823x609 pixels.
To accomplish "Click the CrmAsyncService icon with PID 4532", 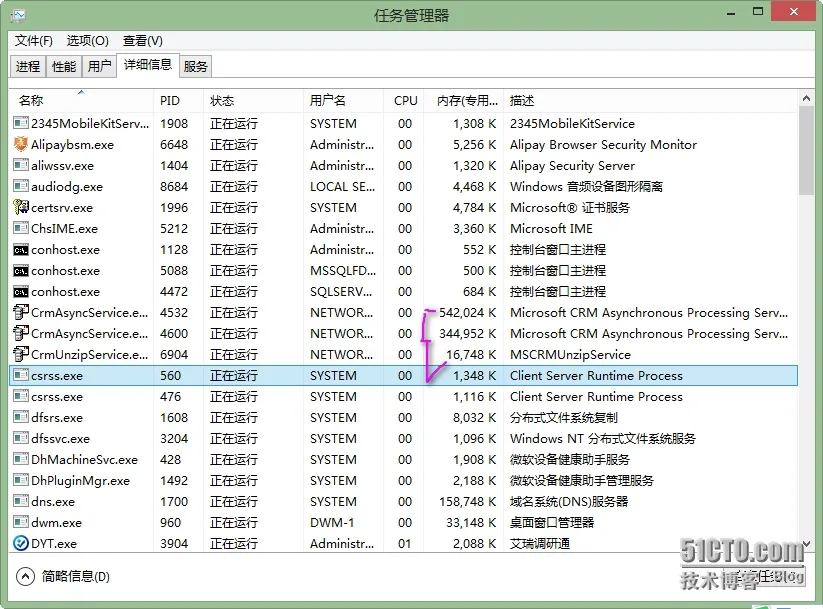I will [21, 312].
